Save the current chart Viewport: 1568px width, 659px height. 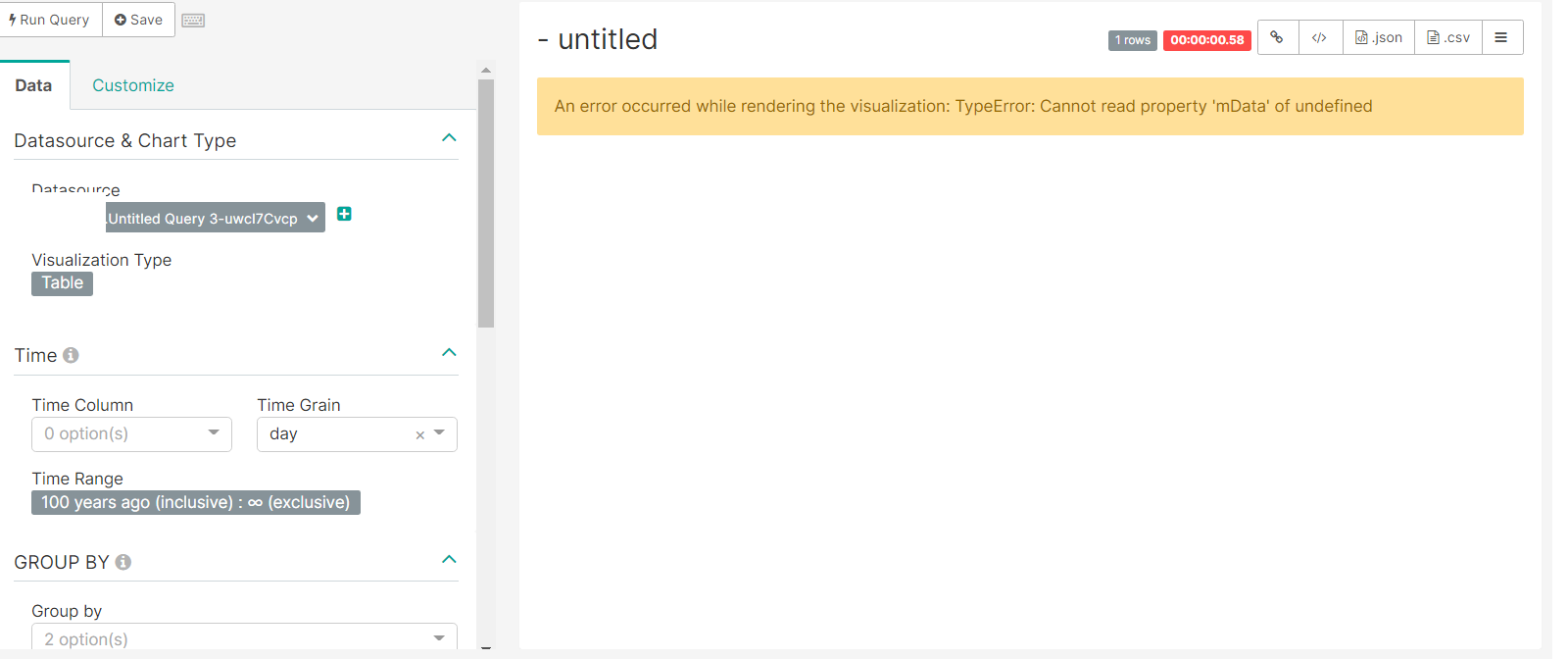[138, 19]
